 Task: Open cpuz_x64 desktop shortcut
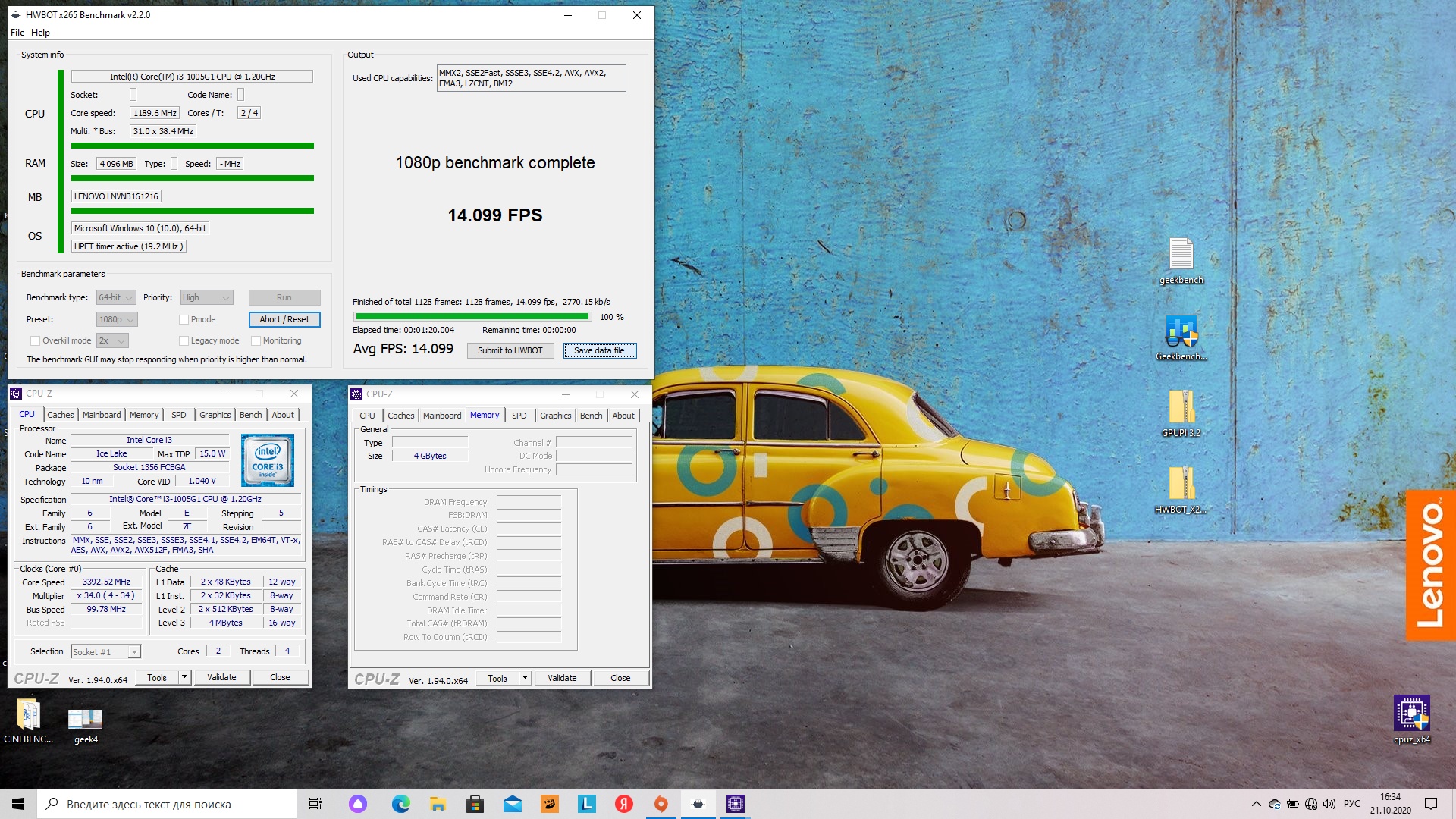pos(1411,720)
